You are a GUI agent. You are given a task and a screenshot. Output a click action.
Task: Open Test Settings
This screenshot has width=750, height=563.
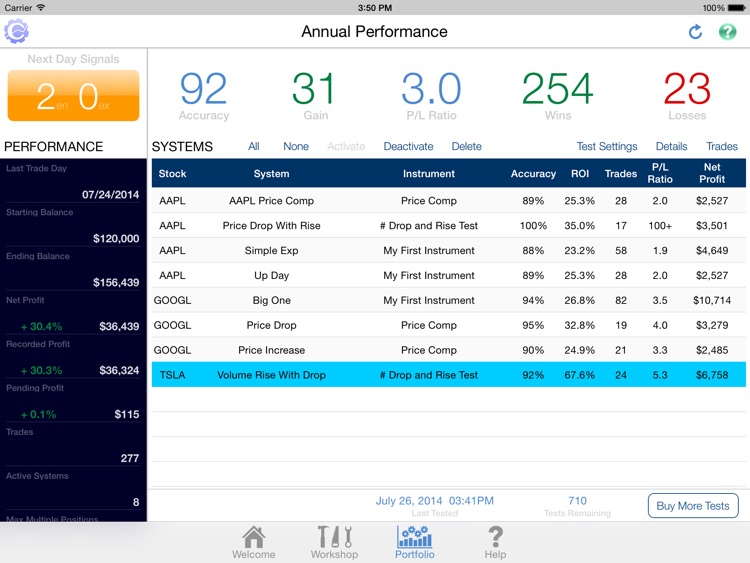(x=607, y=146)
